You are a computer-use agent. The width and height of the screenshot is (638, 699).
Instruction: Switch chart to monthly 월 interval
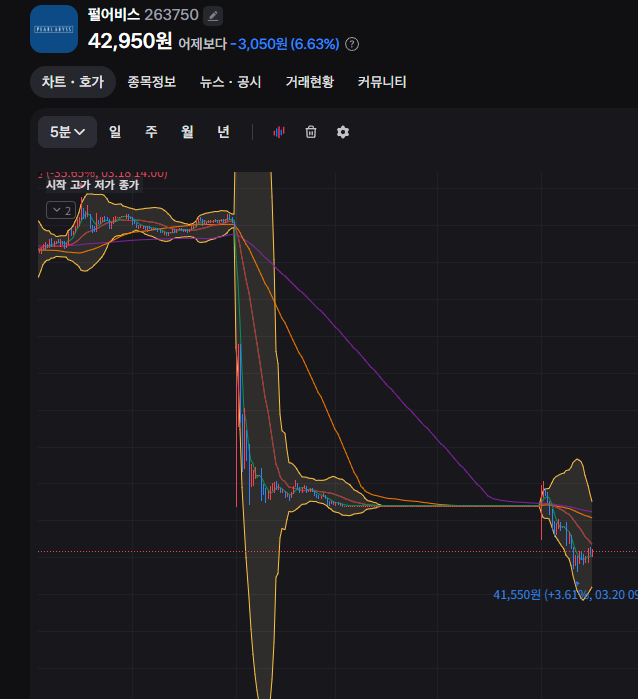pyautogui.click(x=187, y=132)
